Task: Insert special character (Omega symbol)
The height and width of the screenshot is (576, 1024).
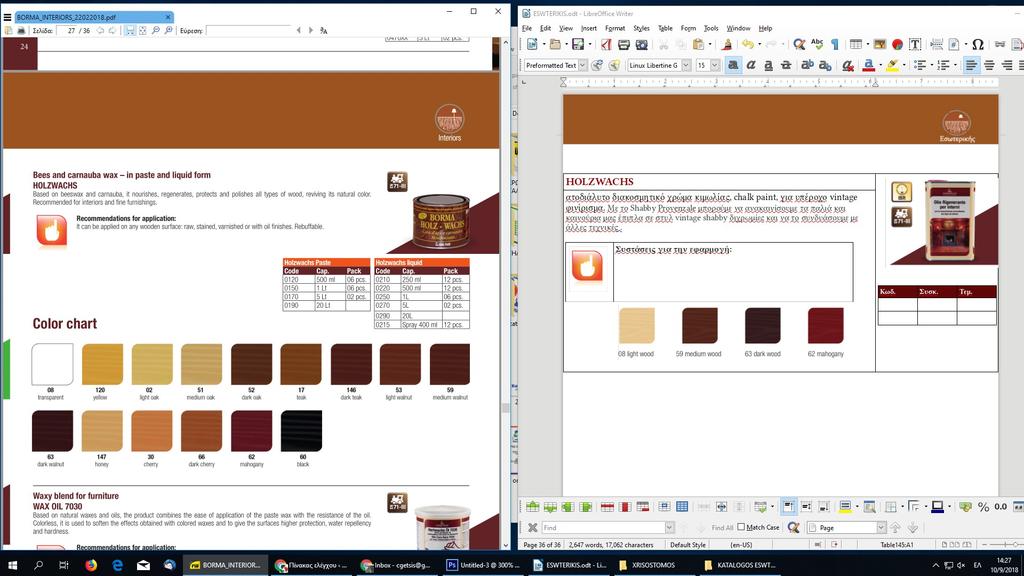Action: pos(978,44)
